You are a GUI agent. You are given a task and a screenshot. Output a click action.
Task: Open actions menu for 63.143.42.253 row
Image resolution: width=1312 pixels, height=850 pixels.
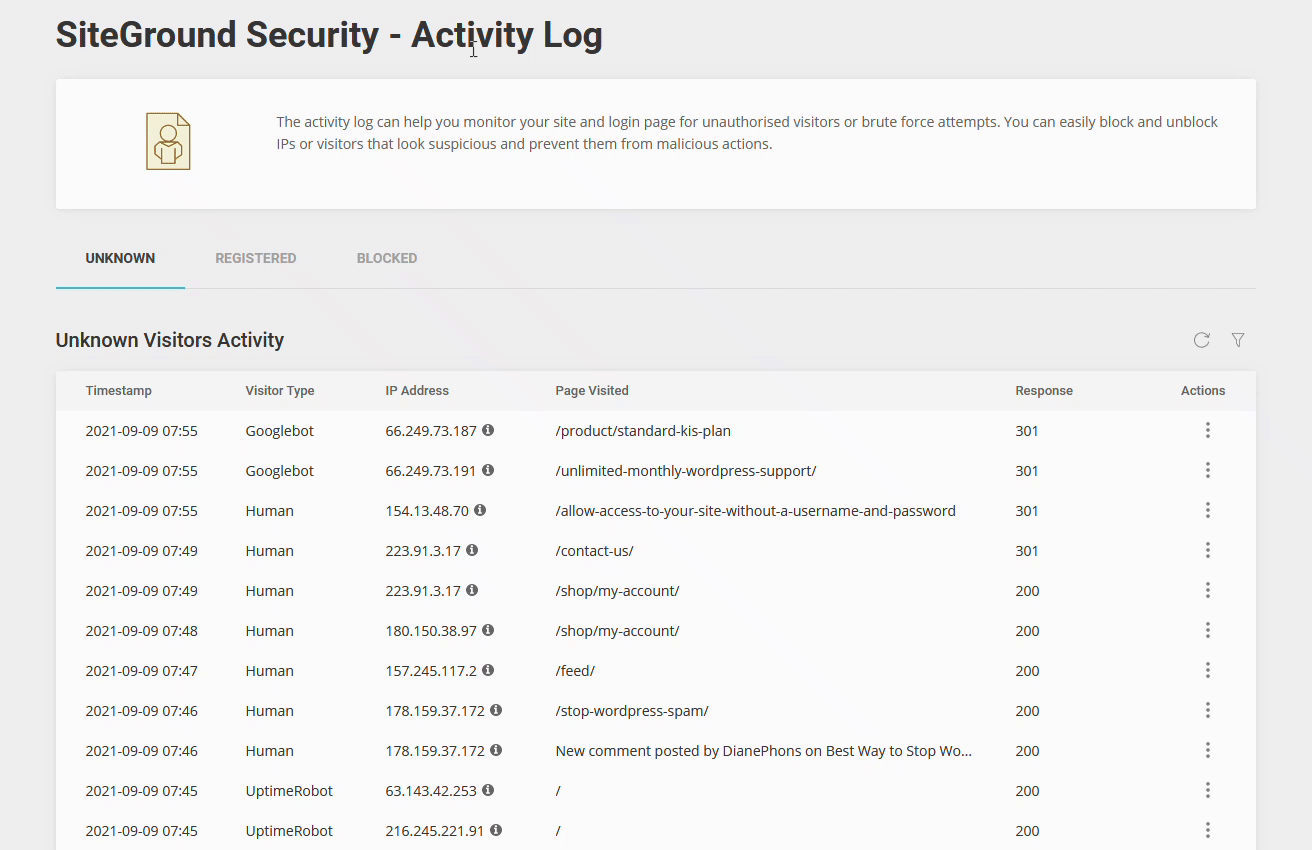[x=1208, y=790]
